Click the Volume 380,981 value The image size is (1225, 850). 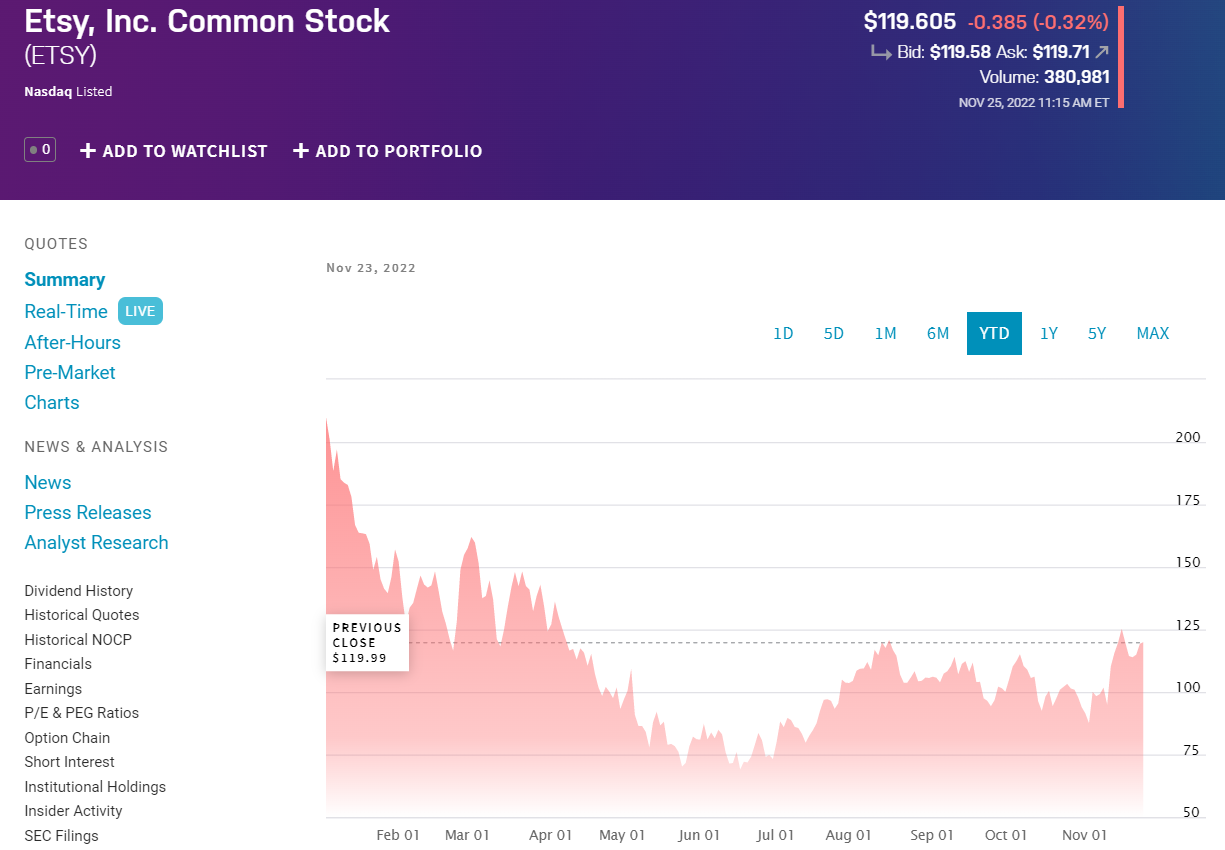pos(1077,77)
